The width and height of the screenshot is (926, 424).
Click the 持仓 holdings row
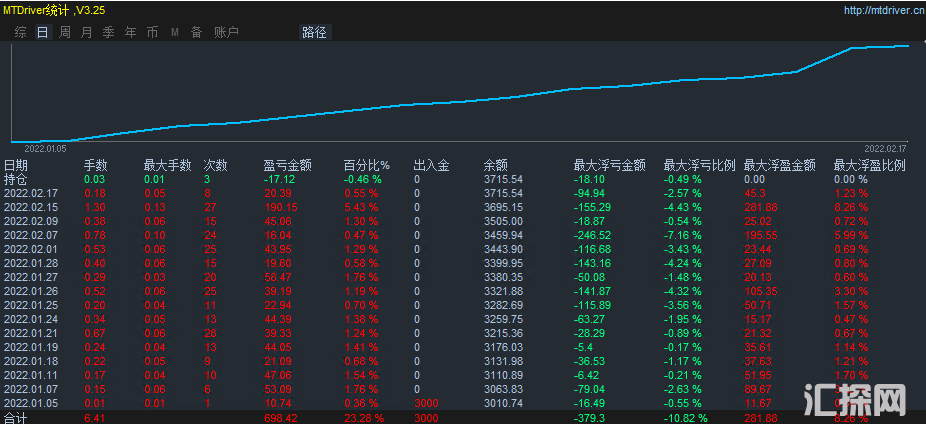[x=16, y=179]
